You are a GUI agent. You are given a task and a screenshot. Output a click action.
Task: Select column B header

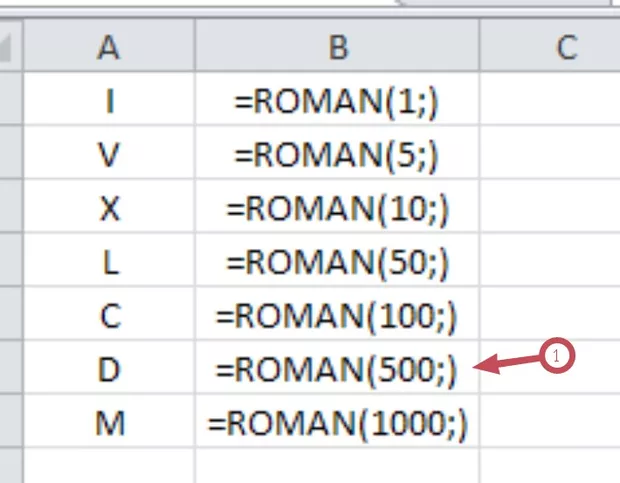coord(337,48)
